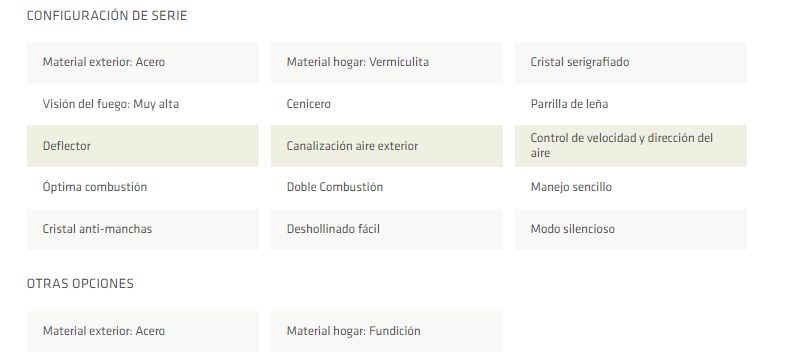Click the empty area right of 'Material hogar: Fundición'
This screenshot has height=361, width=805.
click(630, 331)
